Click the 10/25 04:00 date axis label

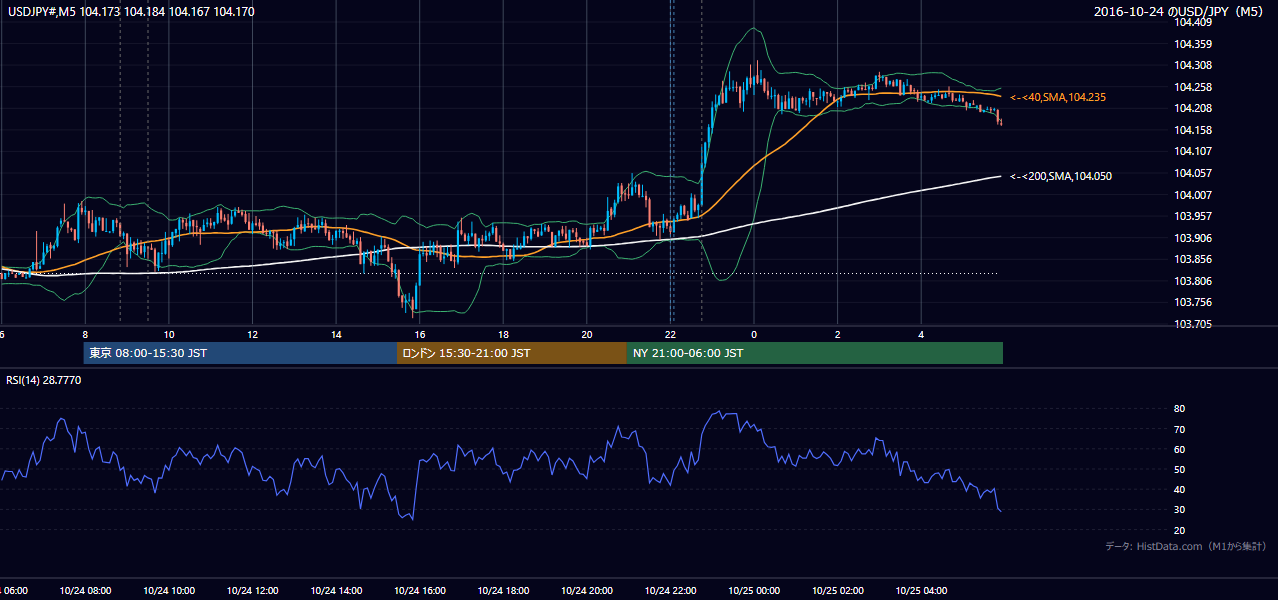921,590
